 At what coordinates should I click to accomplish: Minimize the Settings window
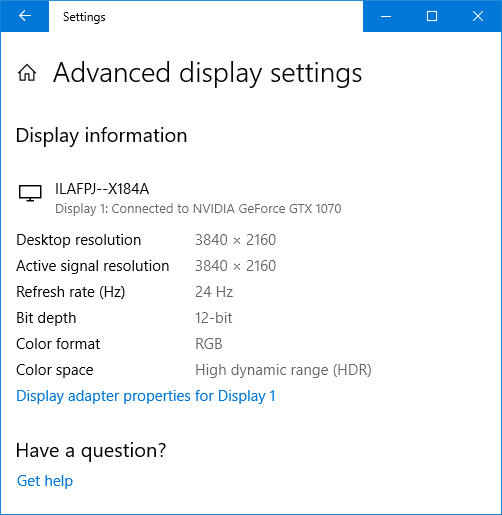coord(386,16)
